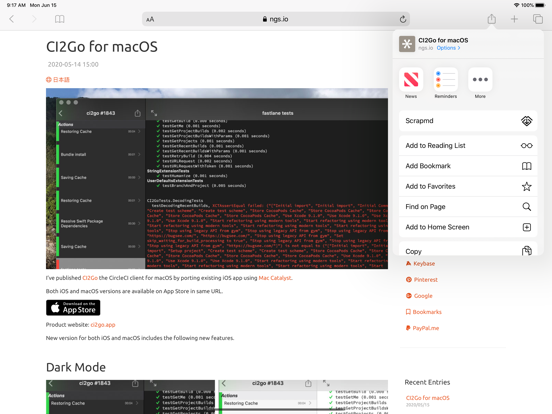Switch to Japanese 日本語 language link
Image resolution: width=552 pixels, height=414 pixels.
[58, 80]
